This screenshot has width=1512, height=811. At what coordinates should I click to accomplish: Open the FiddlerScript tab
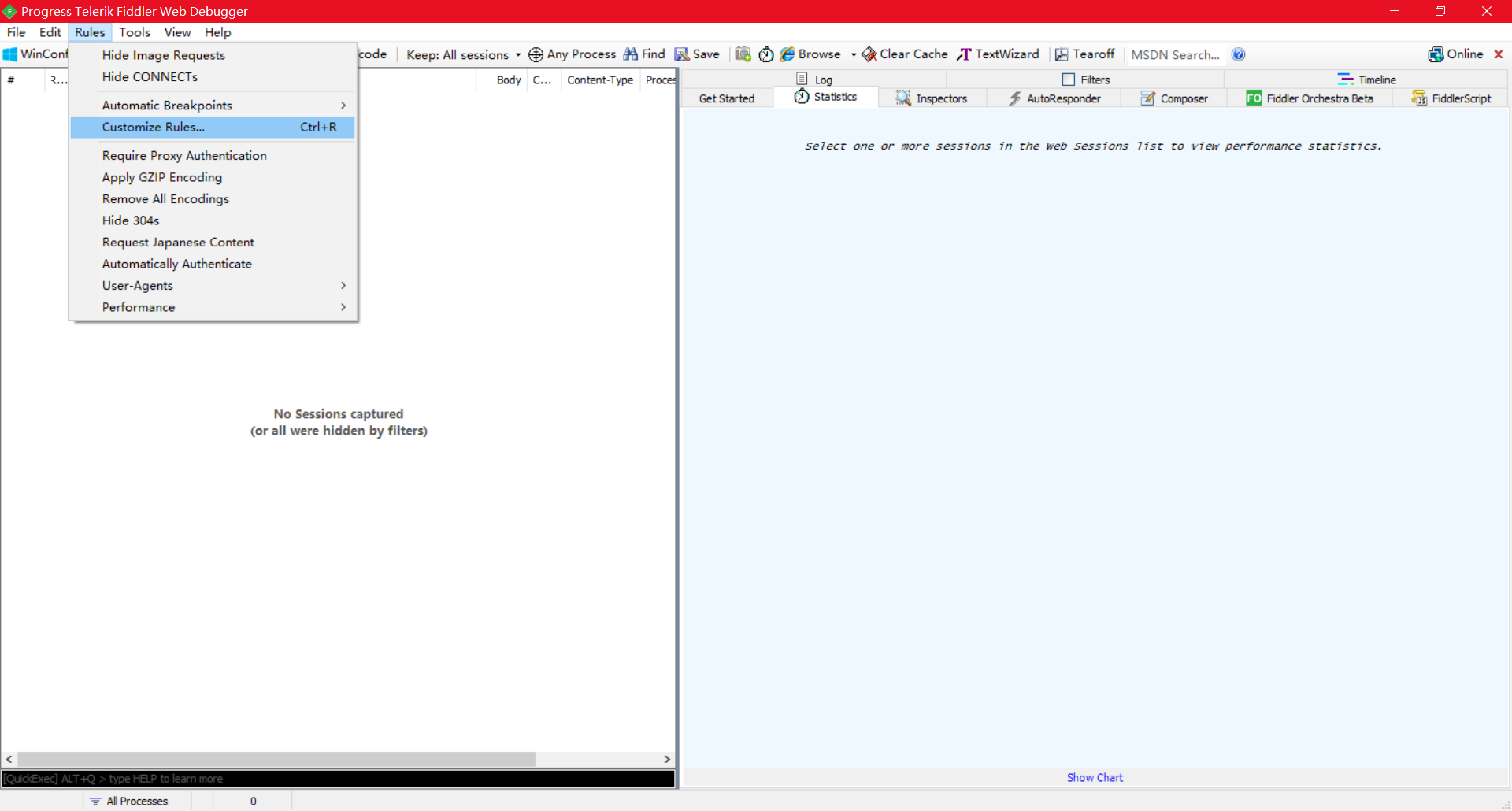coord(1451,98)
